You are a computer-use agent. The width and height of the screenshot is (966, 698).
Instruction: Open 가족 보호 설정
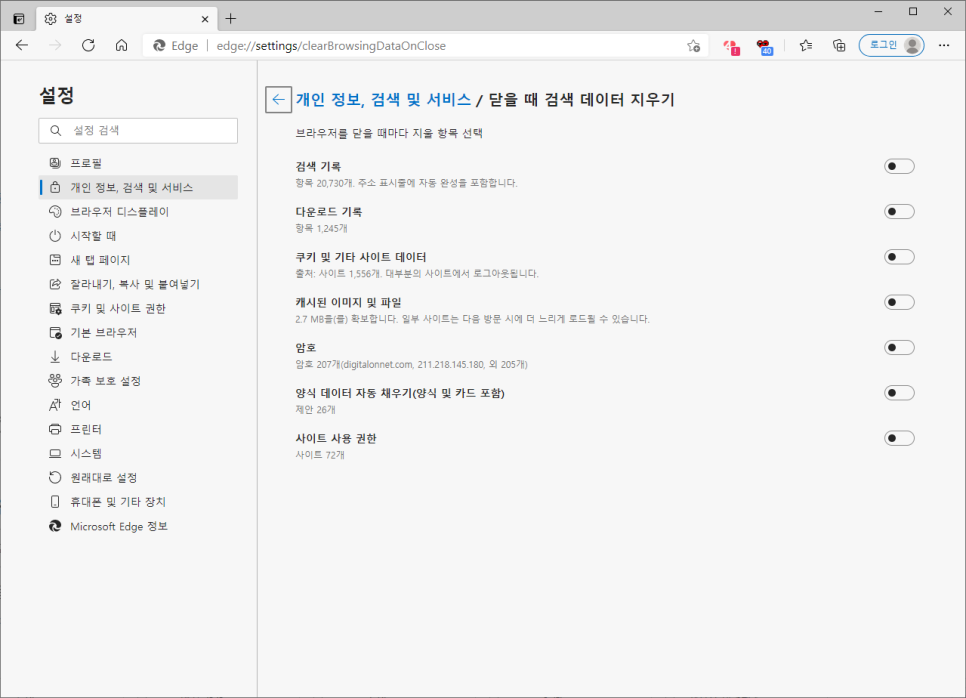pyautogui.click(x=138, y=381)
